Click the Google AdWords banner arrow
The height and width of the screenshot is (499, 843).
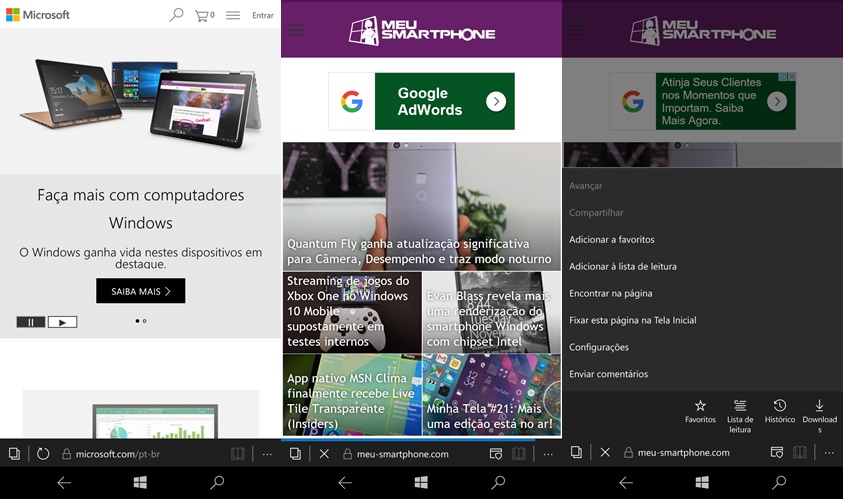pos(496,101)
